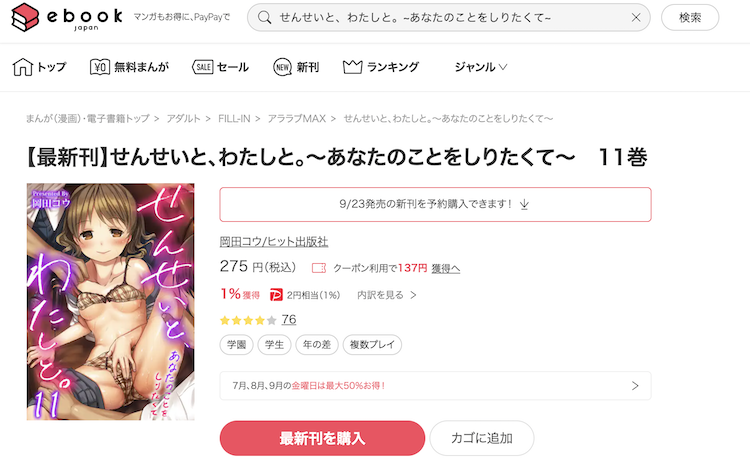The height and width of the screenshot is (464, 750).
Task: Open 無料まんが from the ¥0 icon
Action: point(100,67)
